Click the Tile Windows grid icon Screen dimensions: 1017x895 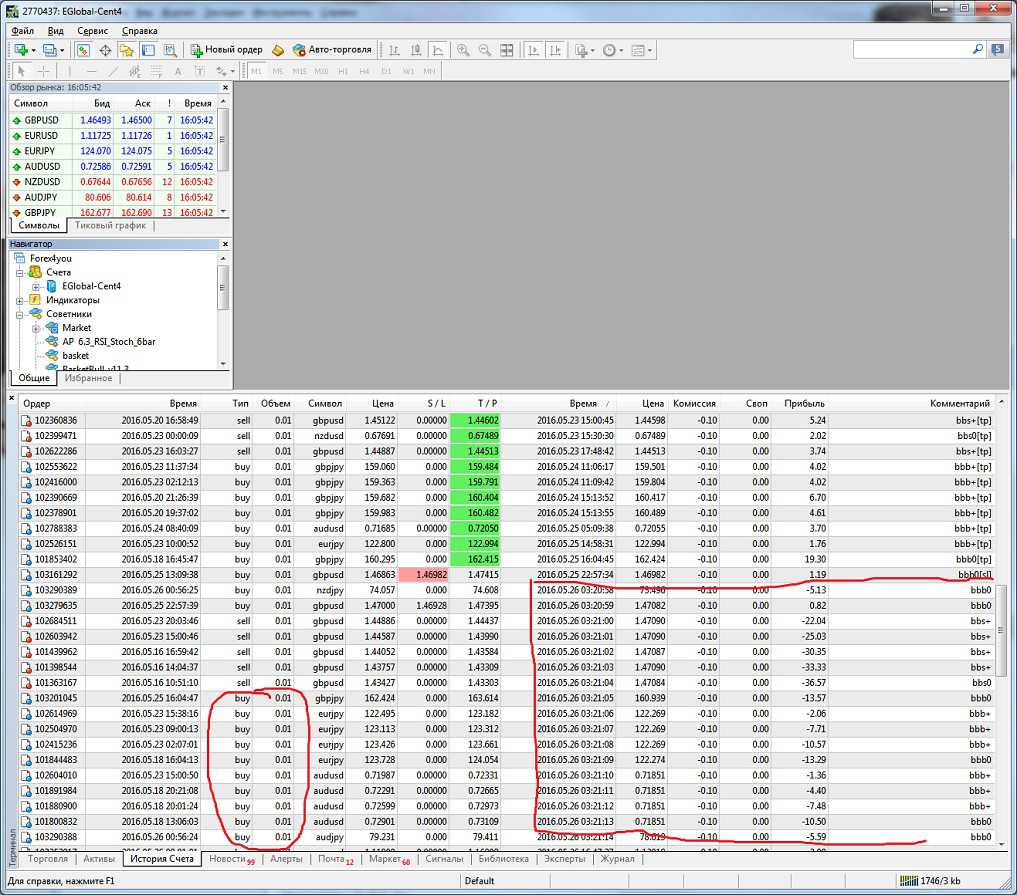tap(507, 50)
